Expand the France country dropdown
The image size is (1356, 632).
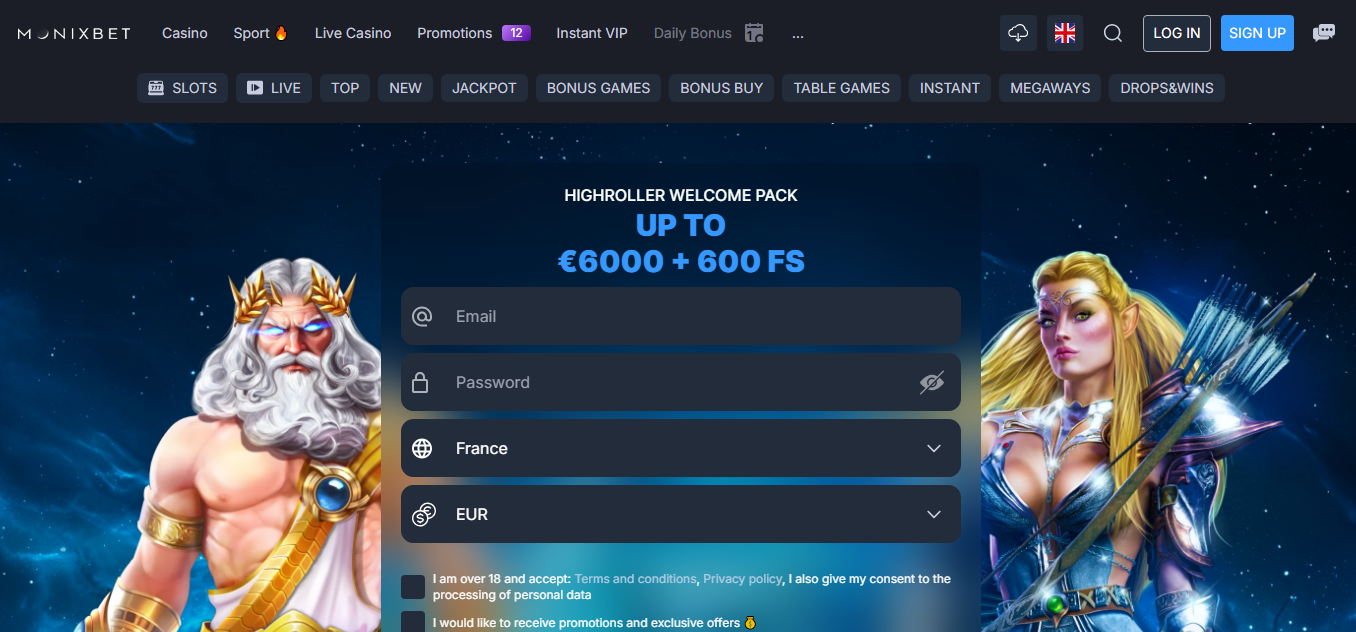[x=681, y=448]
